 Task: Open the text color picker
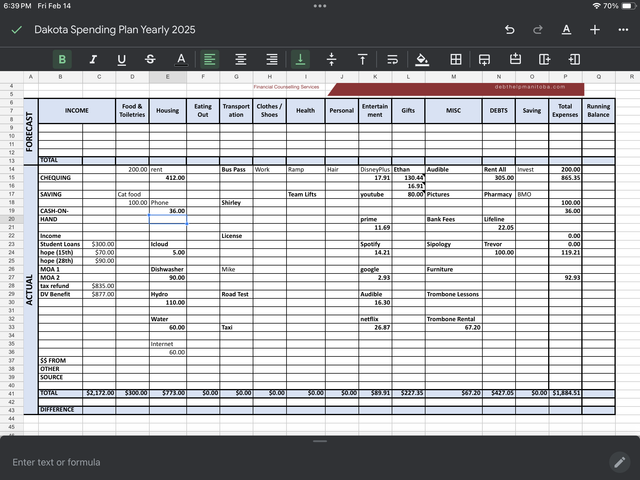pos(181,60)
